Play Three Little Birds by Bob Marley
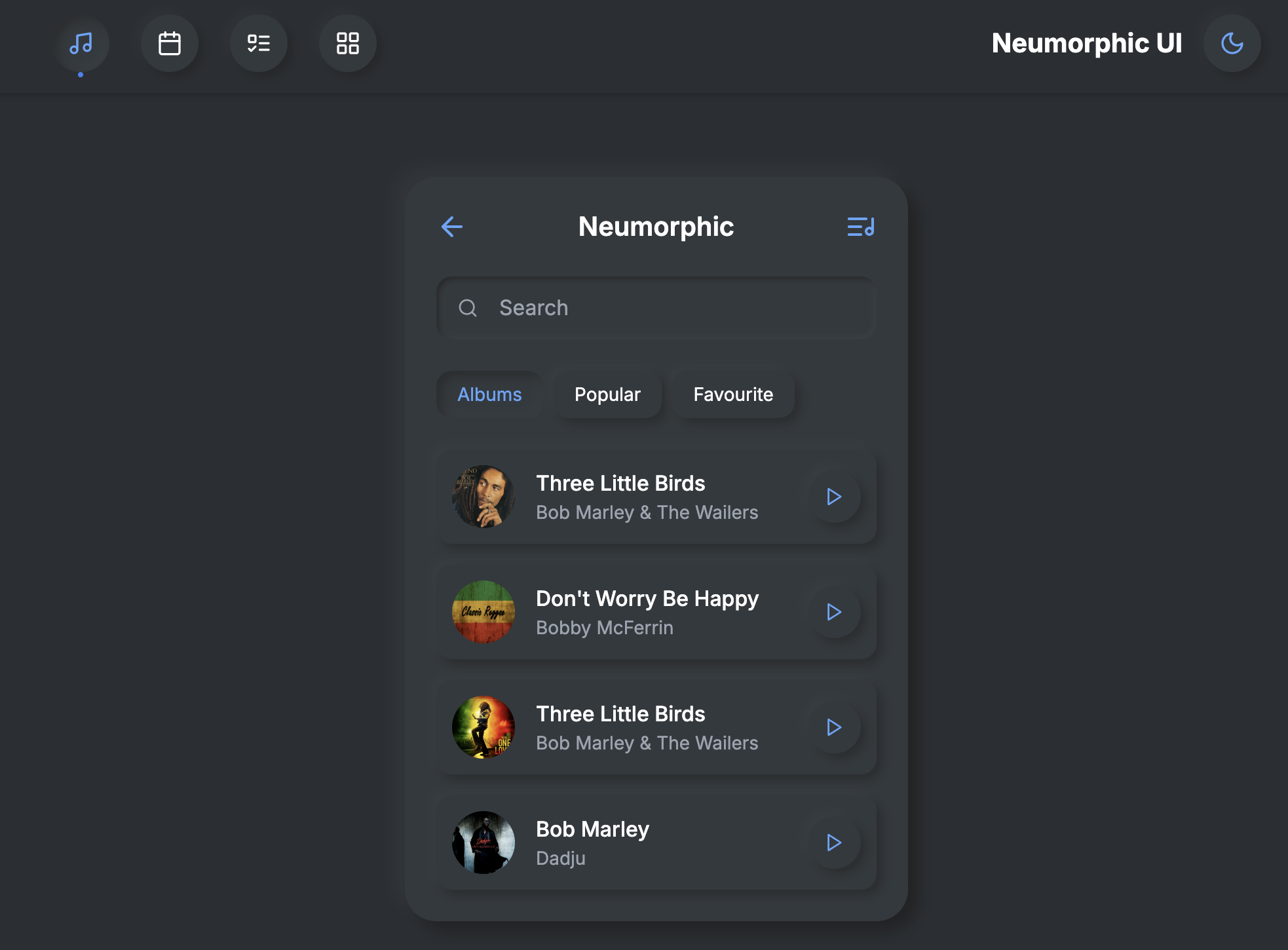 tap(834, 497)
